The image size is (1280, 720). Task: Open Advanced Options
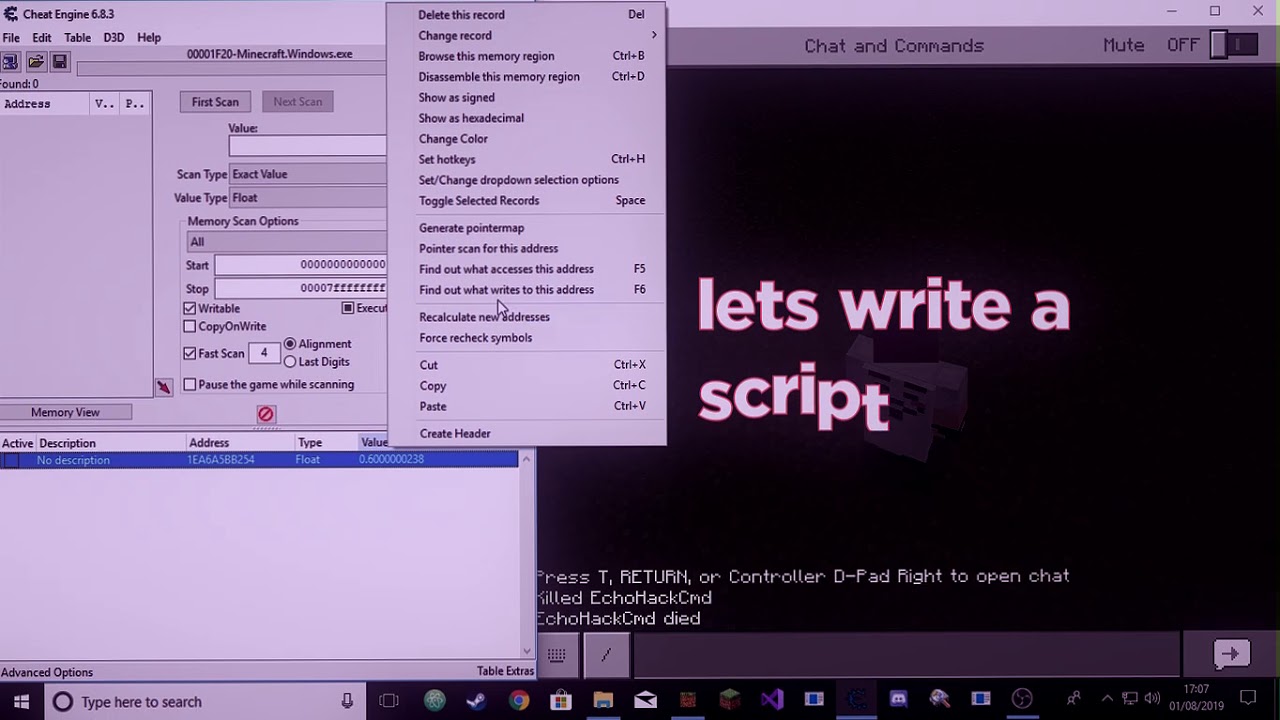47,672
